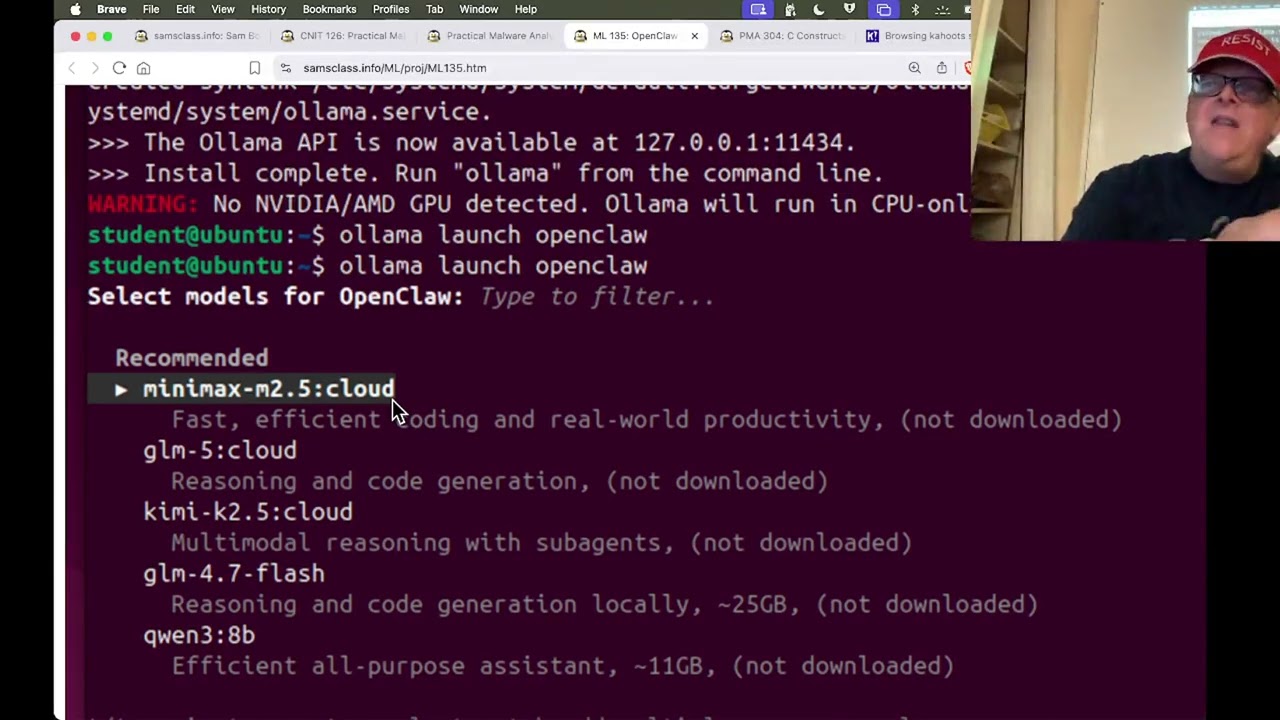Close the ML 135: OpenClaw tab
Image resolution: width=1280 pixels, height=720 pixels.
(694, 36)
